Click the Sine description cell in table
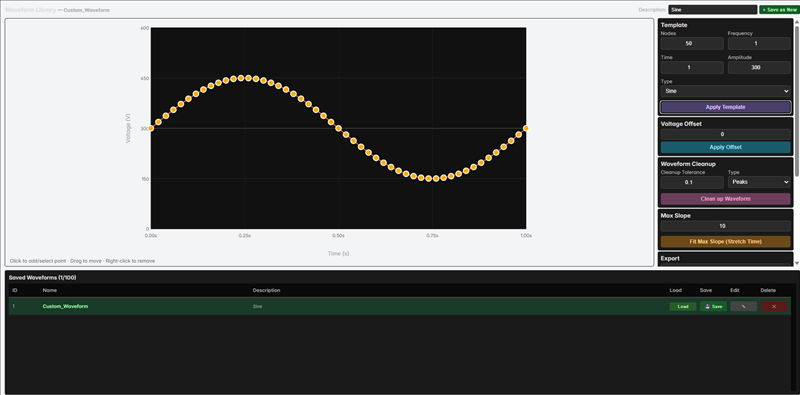 (x=258, y=306)
